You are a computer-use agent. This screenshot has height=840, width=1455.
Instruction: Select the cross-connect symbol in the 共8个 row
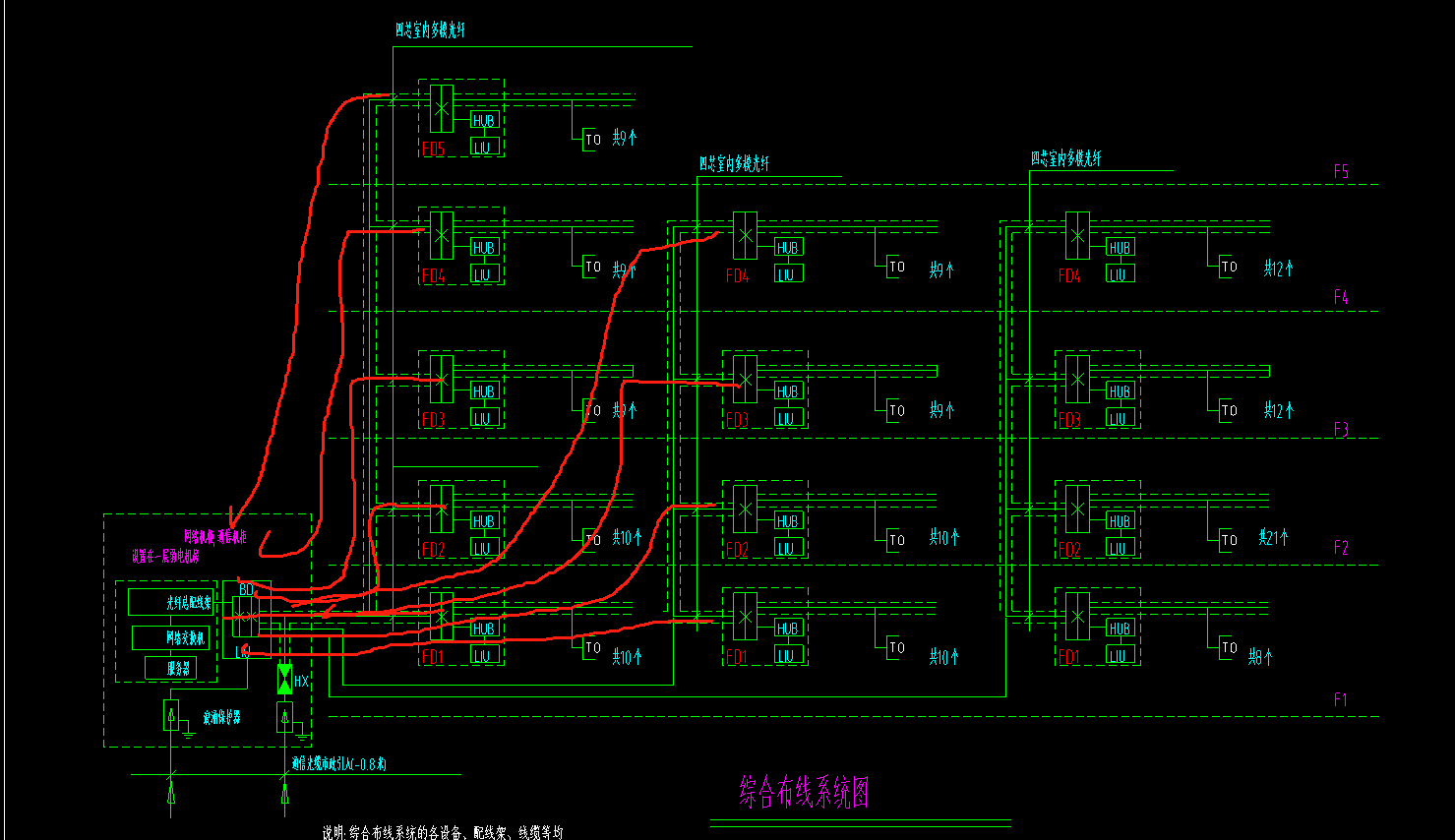[x=1077, y=617]
